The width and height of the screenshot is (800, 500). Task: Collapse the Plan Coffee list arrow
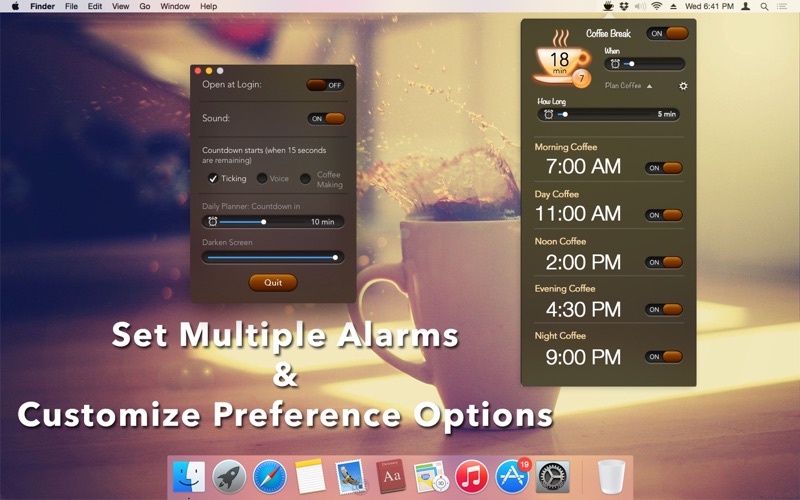(x=649, y=86)
